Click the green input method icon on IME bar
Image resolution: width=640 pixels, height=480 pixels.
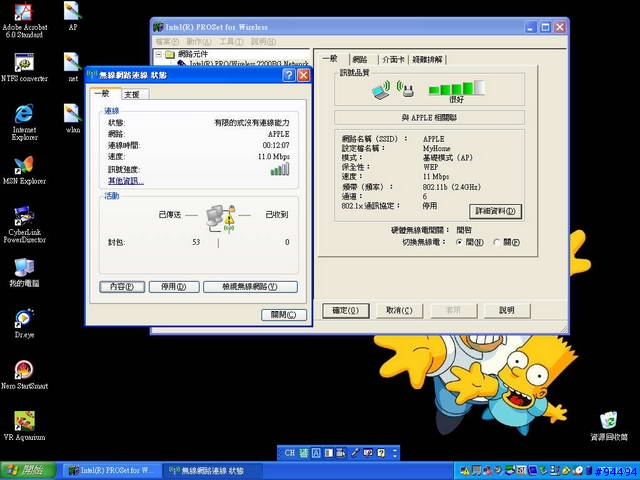(304, 453)
